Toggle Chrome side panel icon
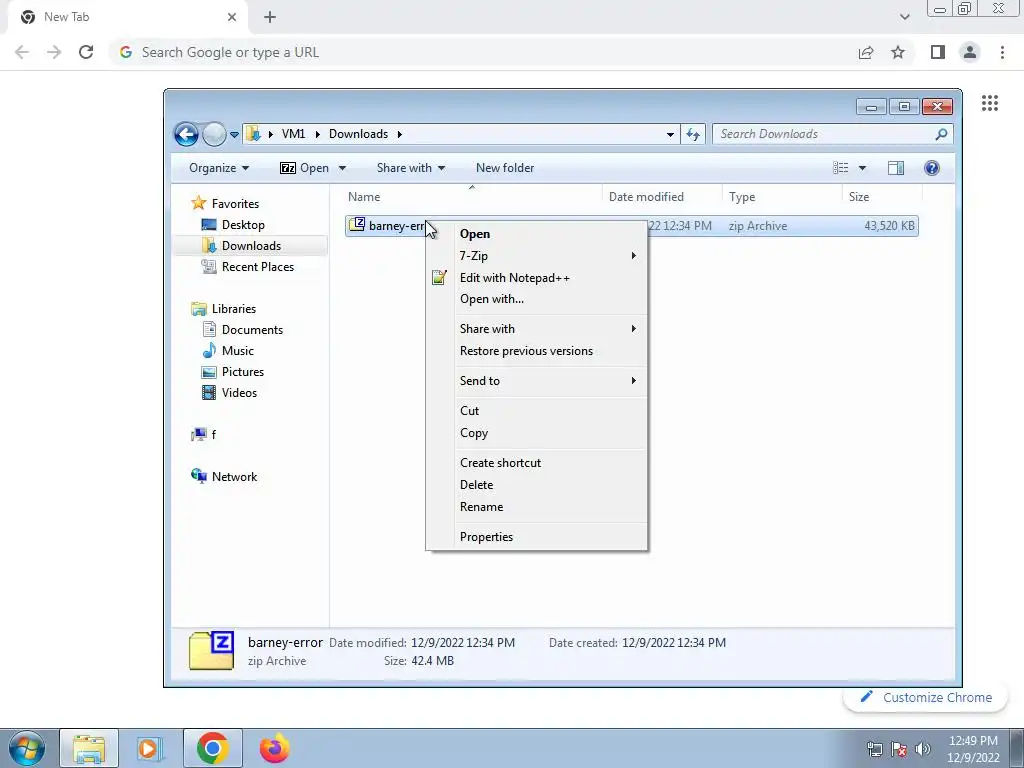The height and width of the screenshot is (768, 1024). coord(938,52)
